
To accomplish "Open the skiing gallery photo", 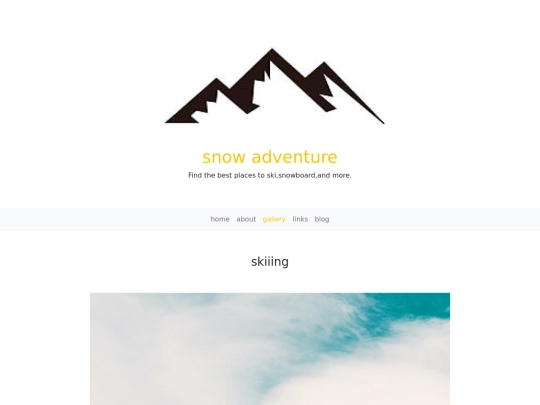I will [270, 349].
